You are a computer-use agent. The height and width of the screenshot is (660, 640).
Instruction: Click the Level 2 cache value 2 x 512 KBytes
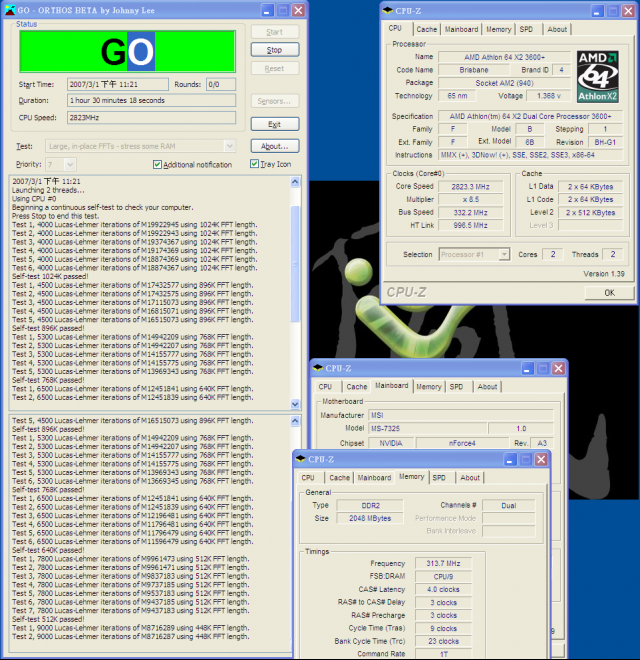pos(590,213)
